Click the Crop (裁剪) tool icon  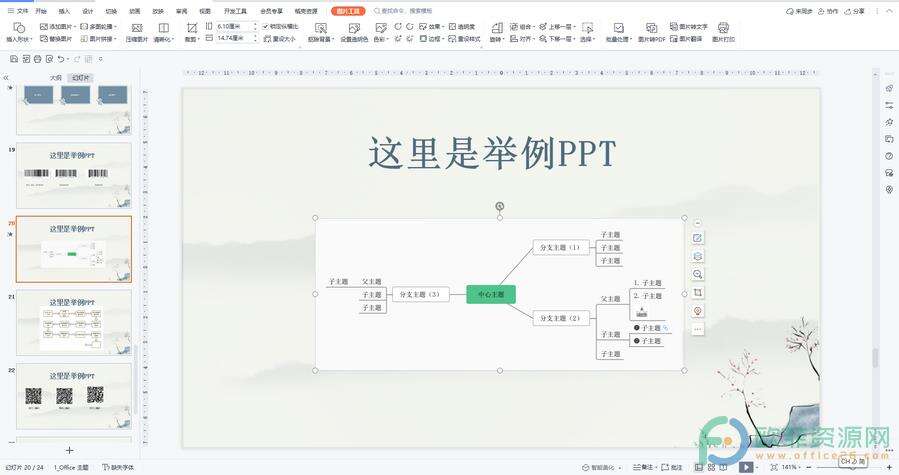pyautogui.click(x=192, y=28)
